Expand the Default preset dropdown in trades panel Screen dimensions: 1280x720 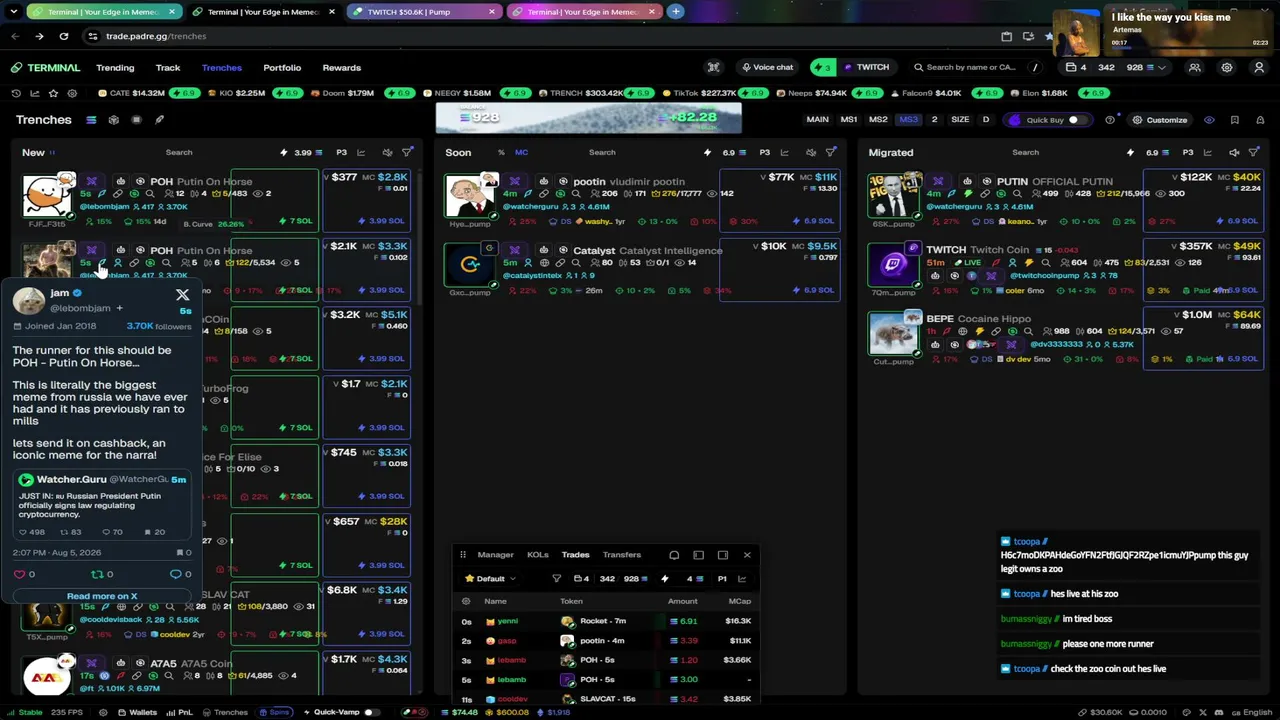click(491, 579)
